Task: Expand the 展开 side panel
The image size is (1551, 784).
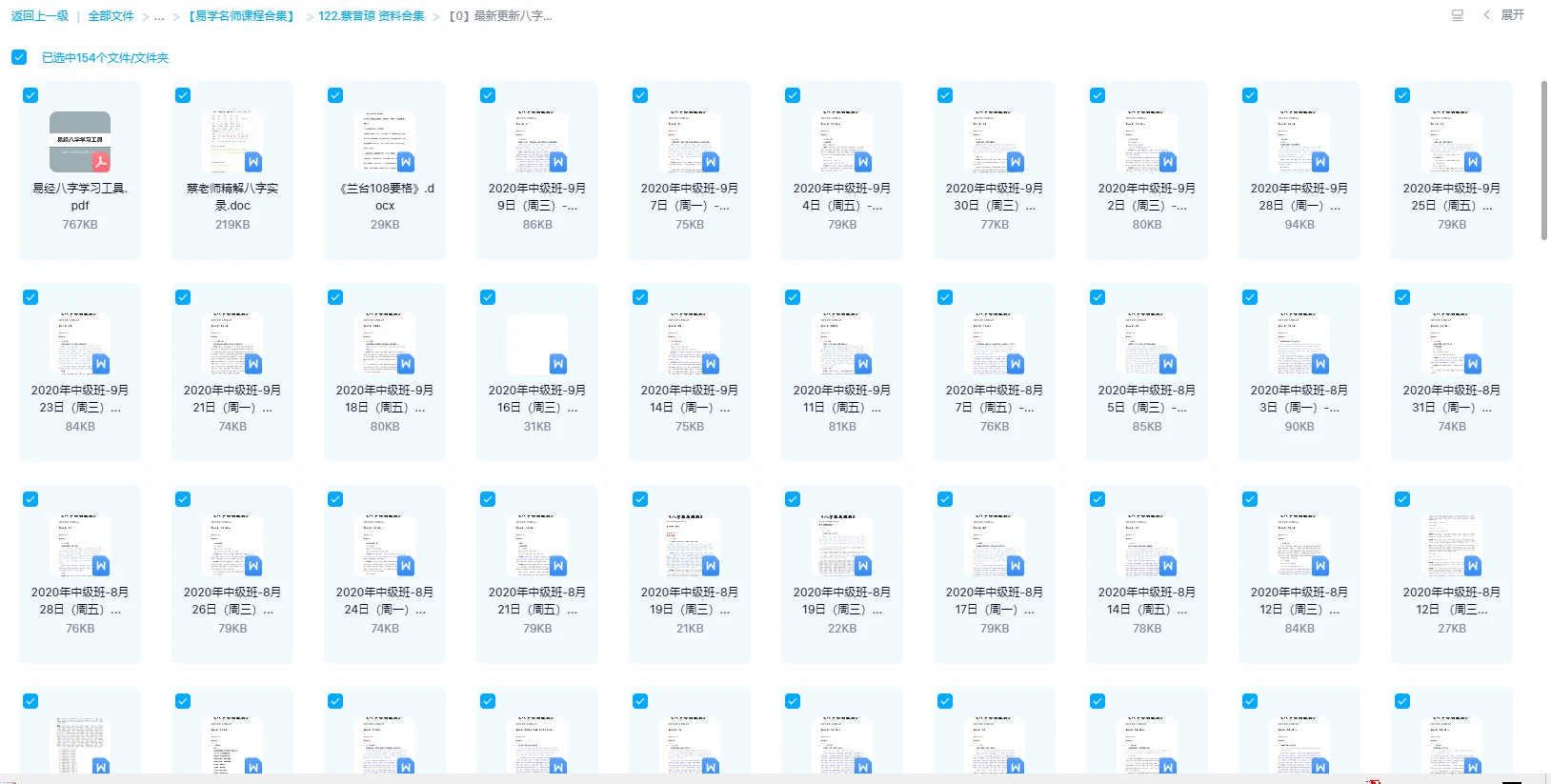Action: click(1504, 15)
